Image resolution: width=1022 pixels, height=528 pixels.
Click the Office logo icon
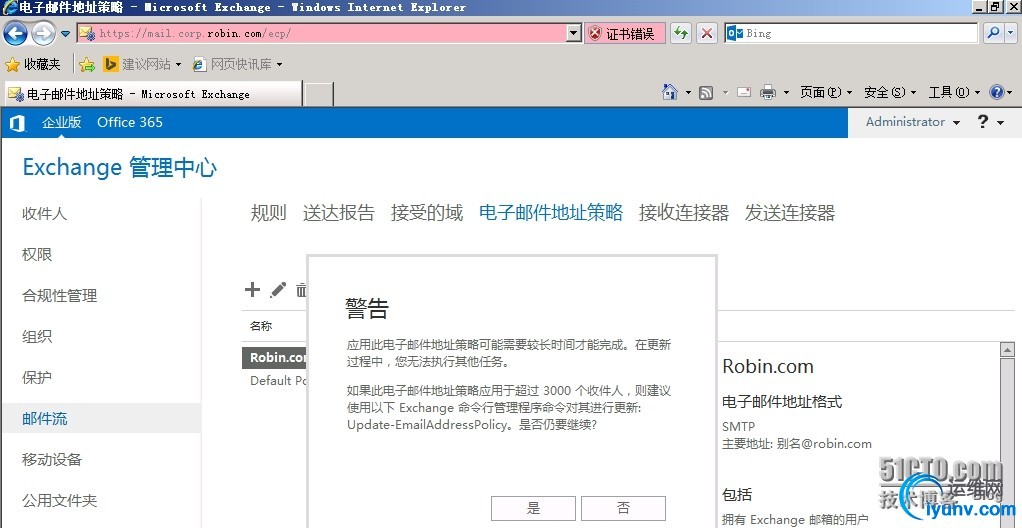click(18, 123)
